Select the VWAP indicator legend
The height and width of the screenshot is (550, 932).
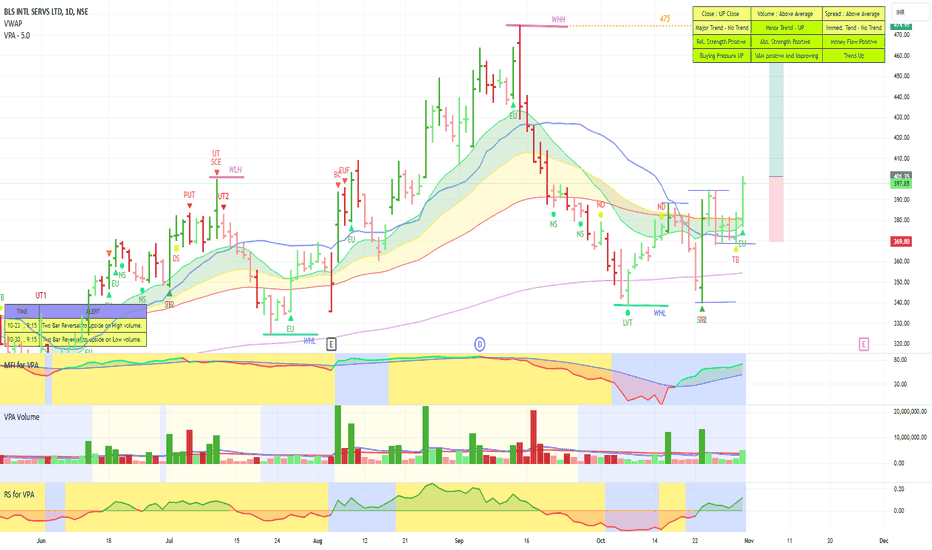13,24
